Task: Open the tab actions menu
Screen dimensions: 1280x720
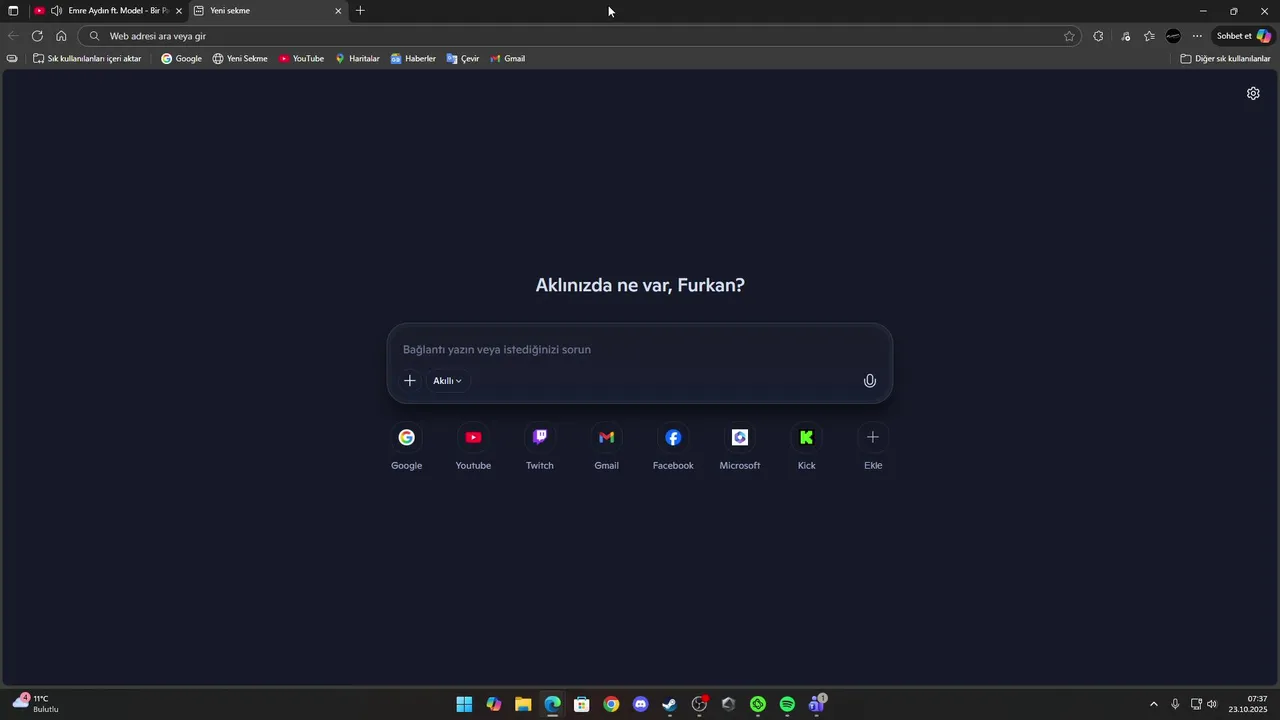Action: pos(13,11)
